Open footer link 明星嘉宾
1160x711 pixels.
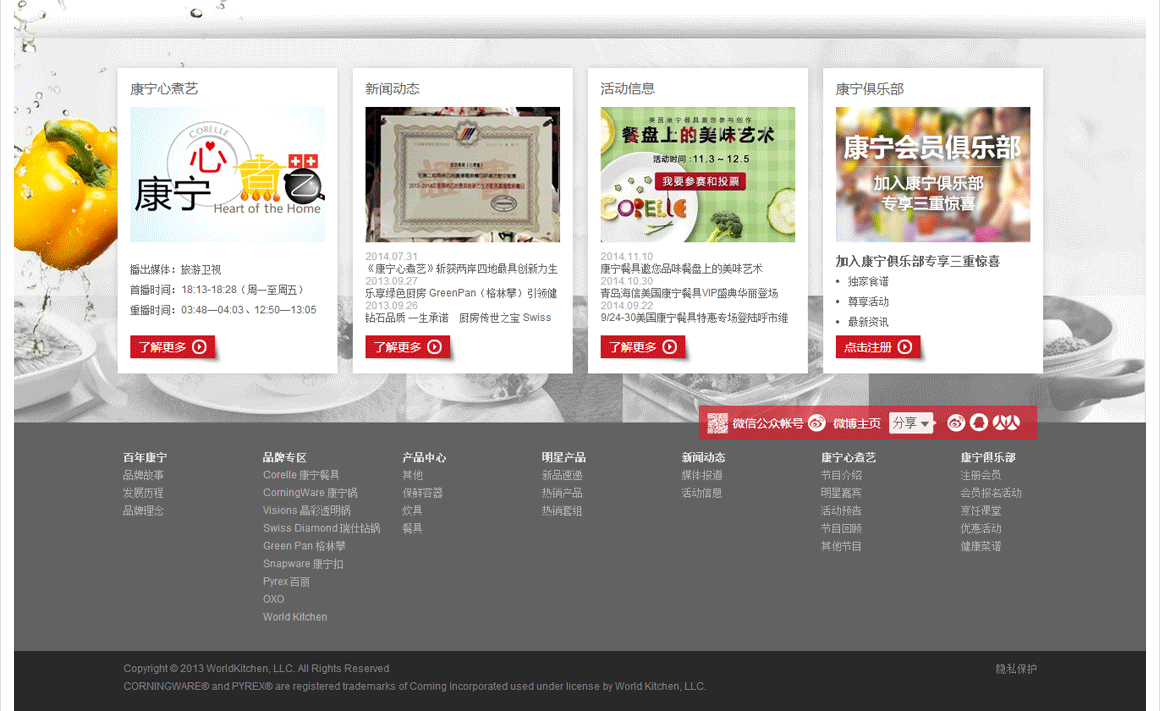842,493
